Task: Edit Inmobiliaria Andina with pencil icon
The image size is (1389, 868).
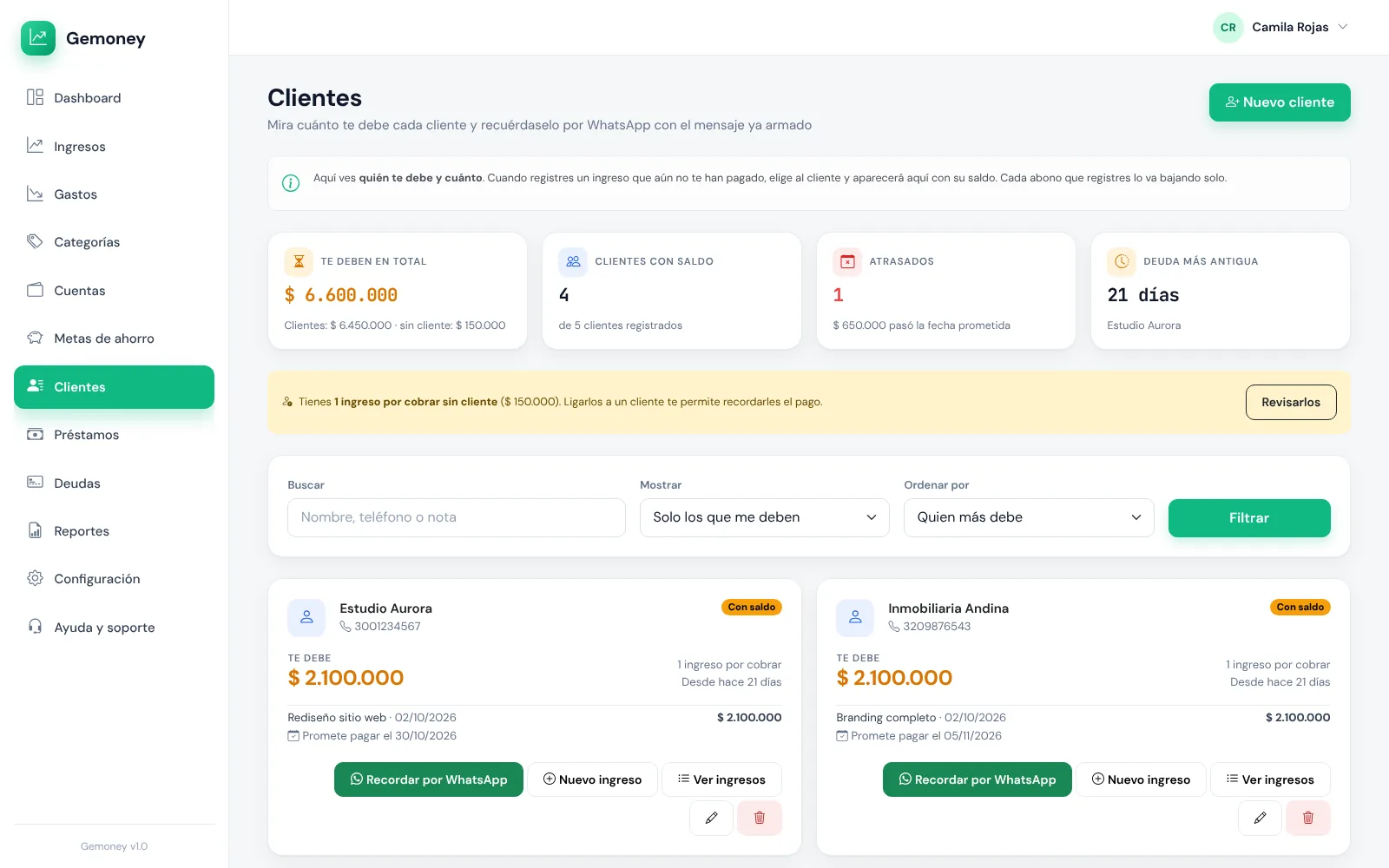Action: coord(1261,818)
